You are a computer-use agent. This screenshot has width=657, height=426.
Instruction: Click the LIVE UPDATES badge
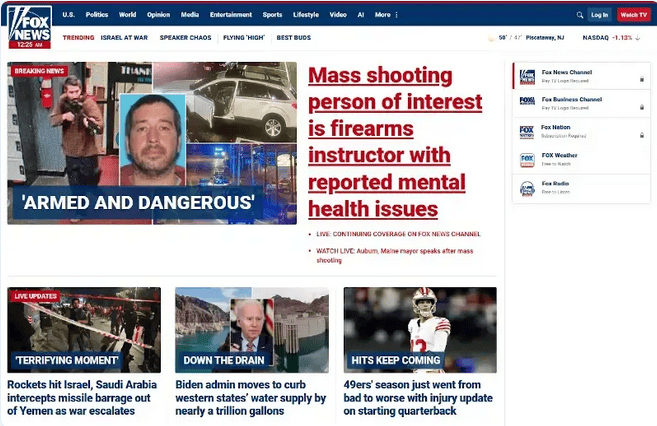(35, 296)
